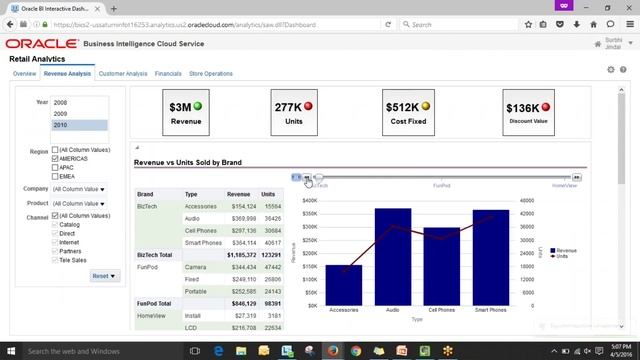Toggle the Tele Sales channel checkbox

click(55, 260)
